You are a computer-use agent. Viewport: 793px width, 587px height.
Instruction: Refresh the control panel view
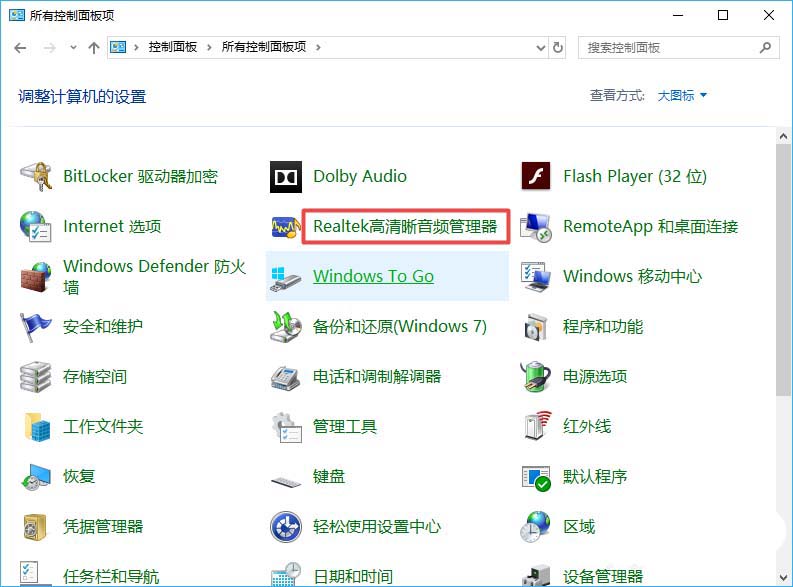click(557, 48)
